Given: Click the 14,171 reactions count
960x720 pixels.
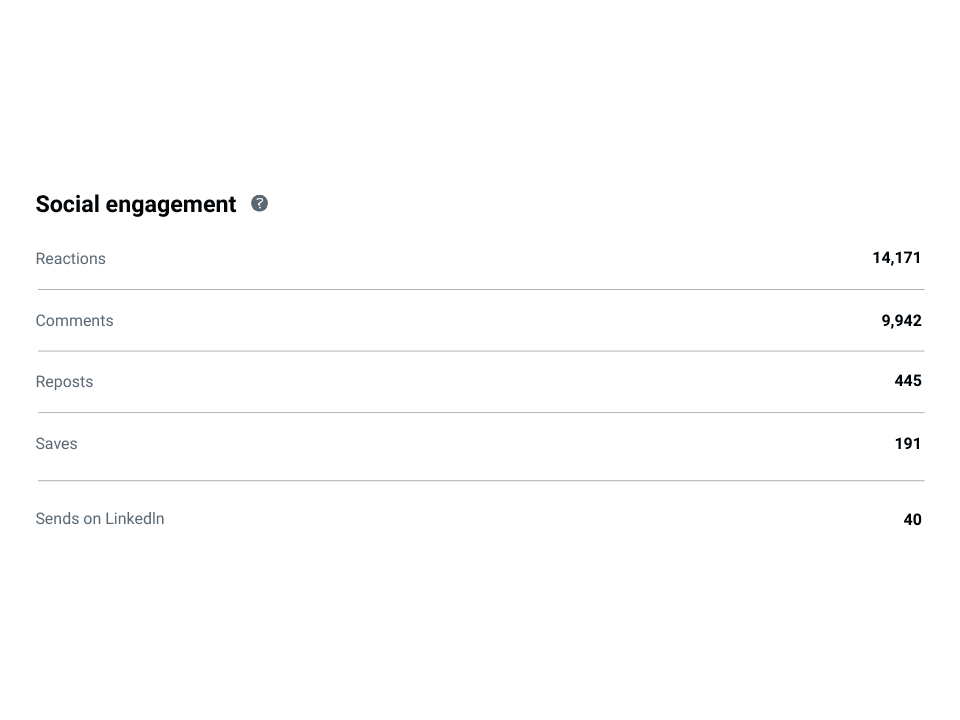Looking at the screenshot, I should (896, 258).
